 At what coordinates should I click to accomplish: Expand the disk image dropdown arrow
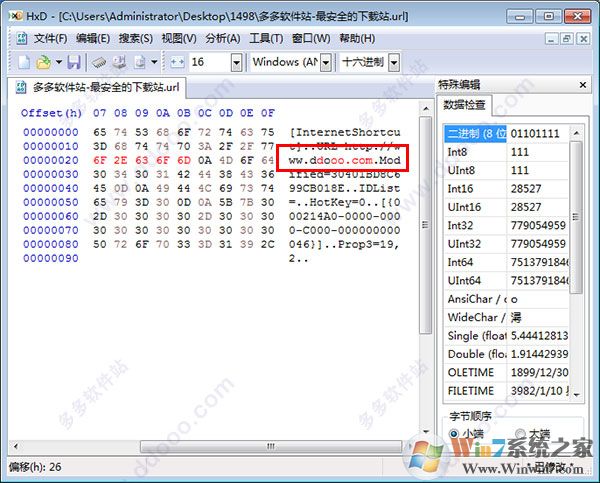click(154, 62)
